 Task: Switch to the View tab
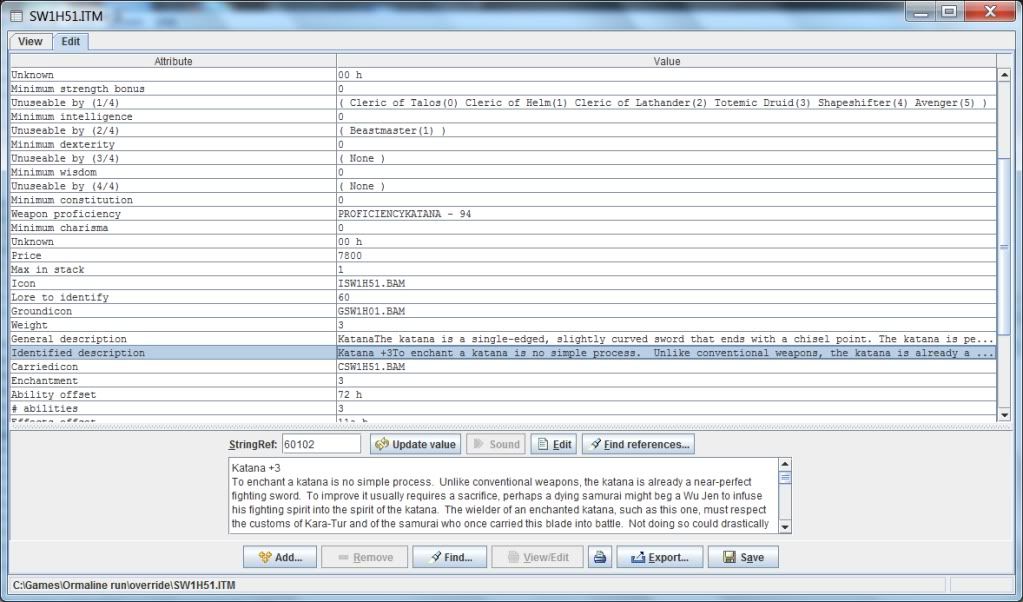click(30, 41)
